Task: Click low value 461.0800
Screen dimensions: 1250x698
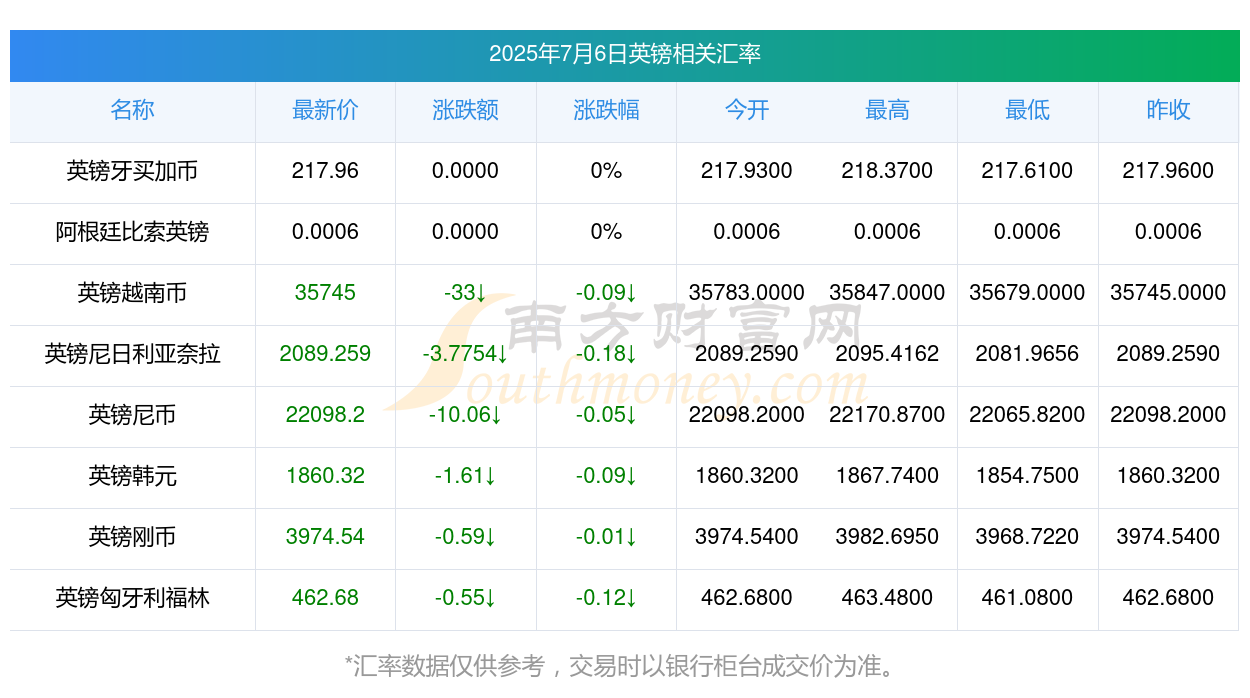Action: pos(1027,598)
